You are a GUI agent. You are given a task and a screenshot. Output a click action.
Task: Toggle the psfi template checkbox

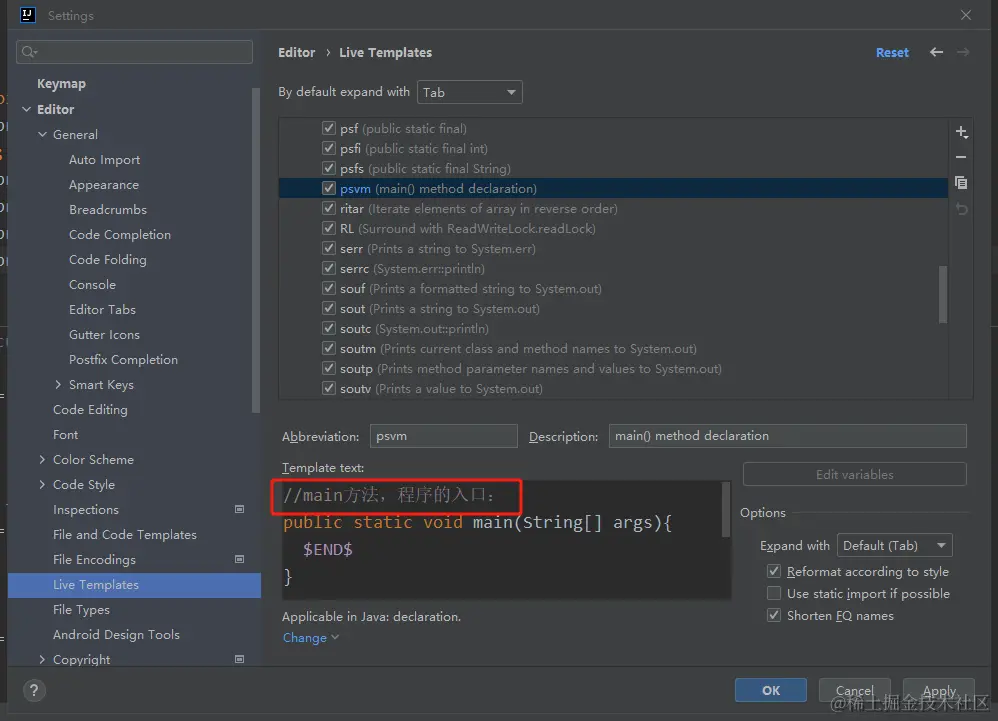[328, 148]
